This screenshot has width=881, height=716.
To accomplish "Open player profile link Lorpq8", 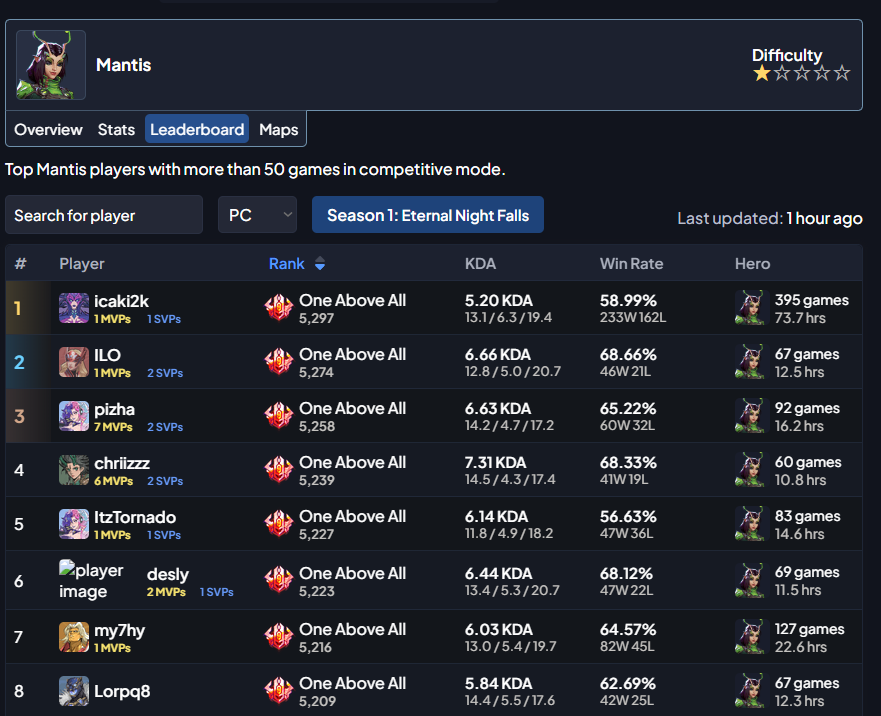I will 122,691.
